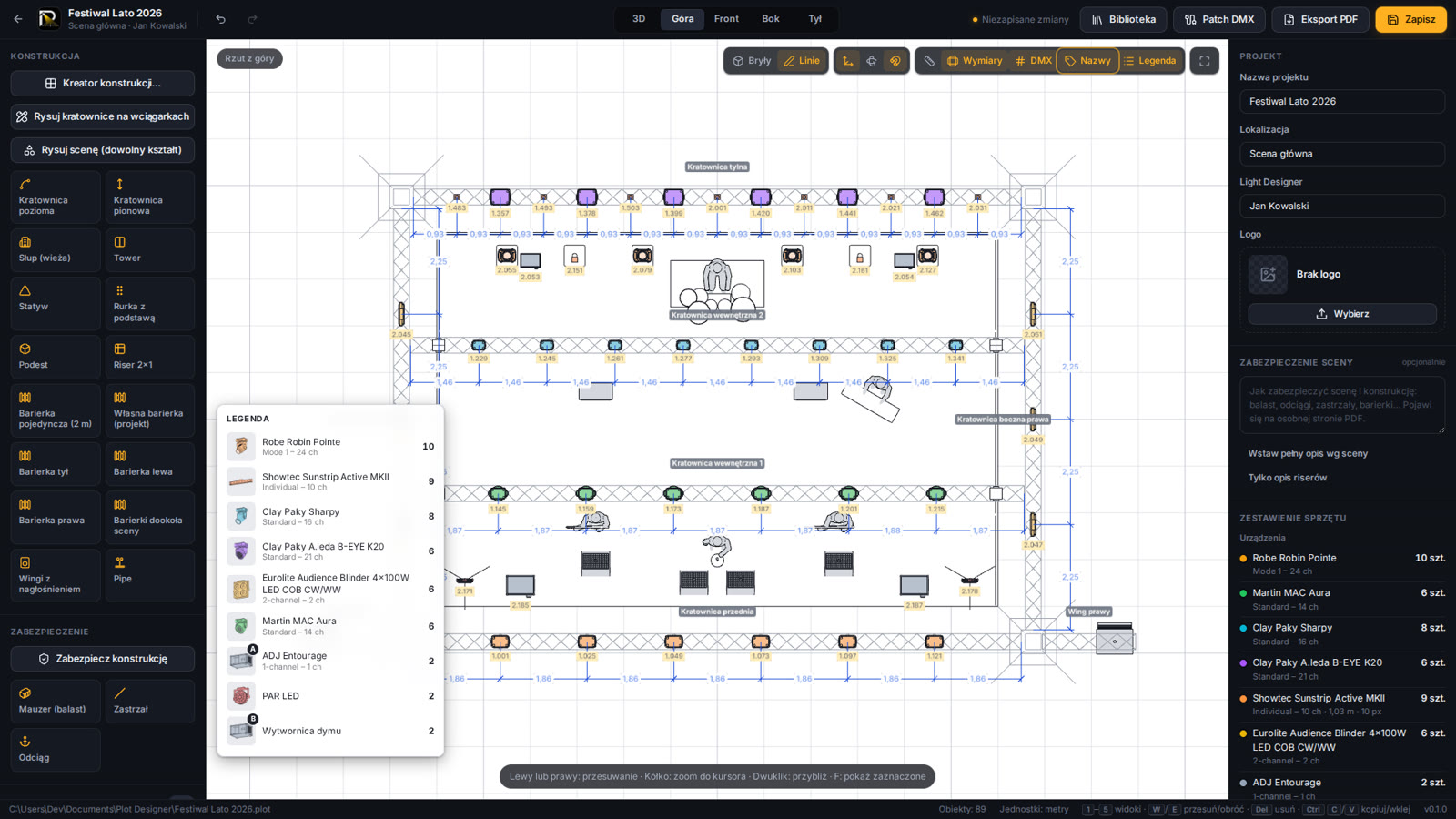Select the Mauzer (balast) tool
Image resolution: width=1456 pixels, height=819 pixels.
point(56,701)
